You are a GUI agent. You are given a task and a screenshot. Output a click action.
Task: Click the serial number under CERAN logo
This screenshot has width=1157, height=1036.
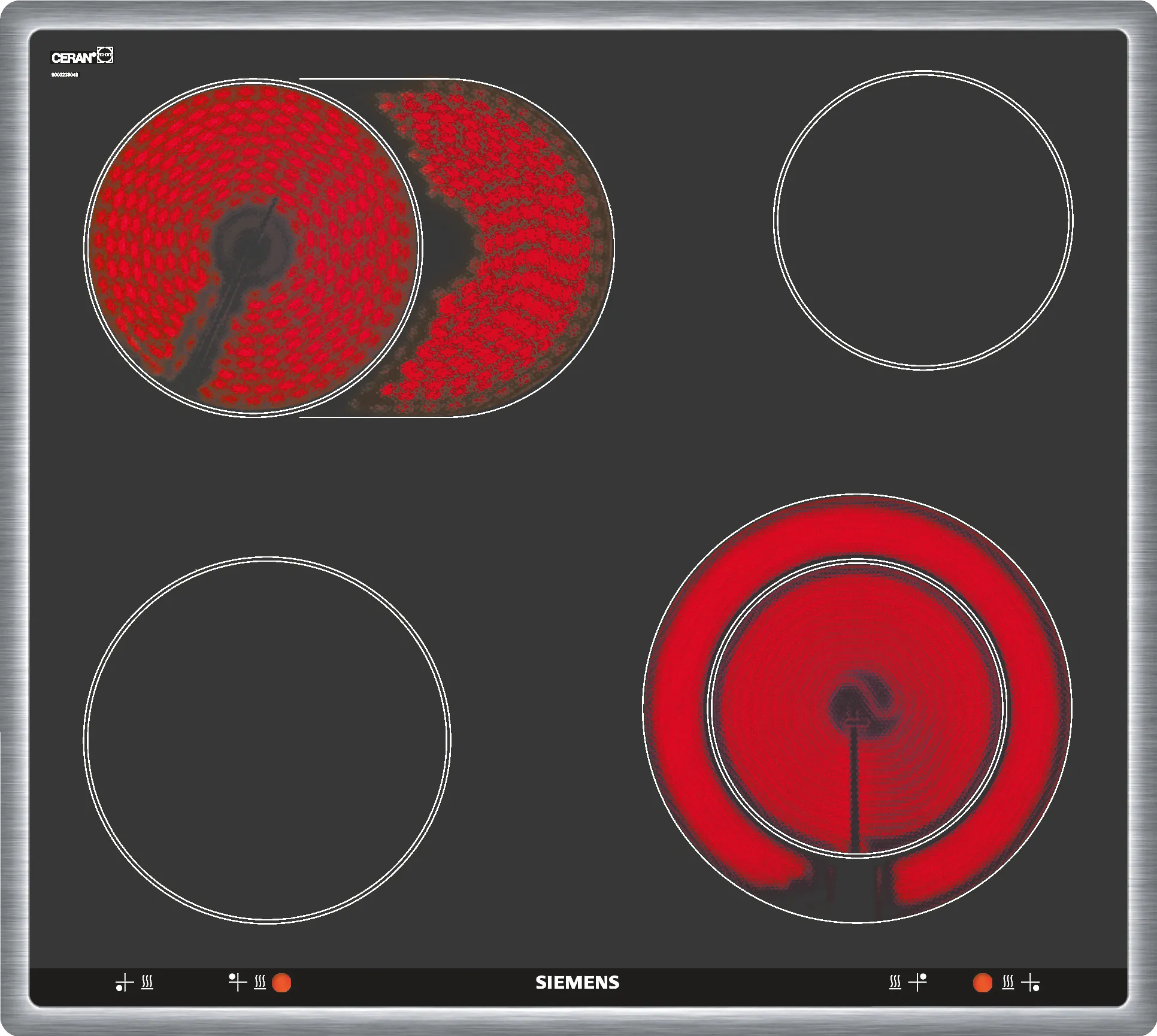click(x=65, y=75)
